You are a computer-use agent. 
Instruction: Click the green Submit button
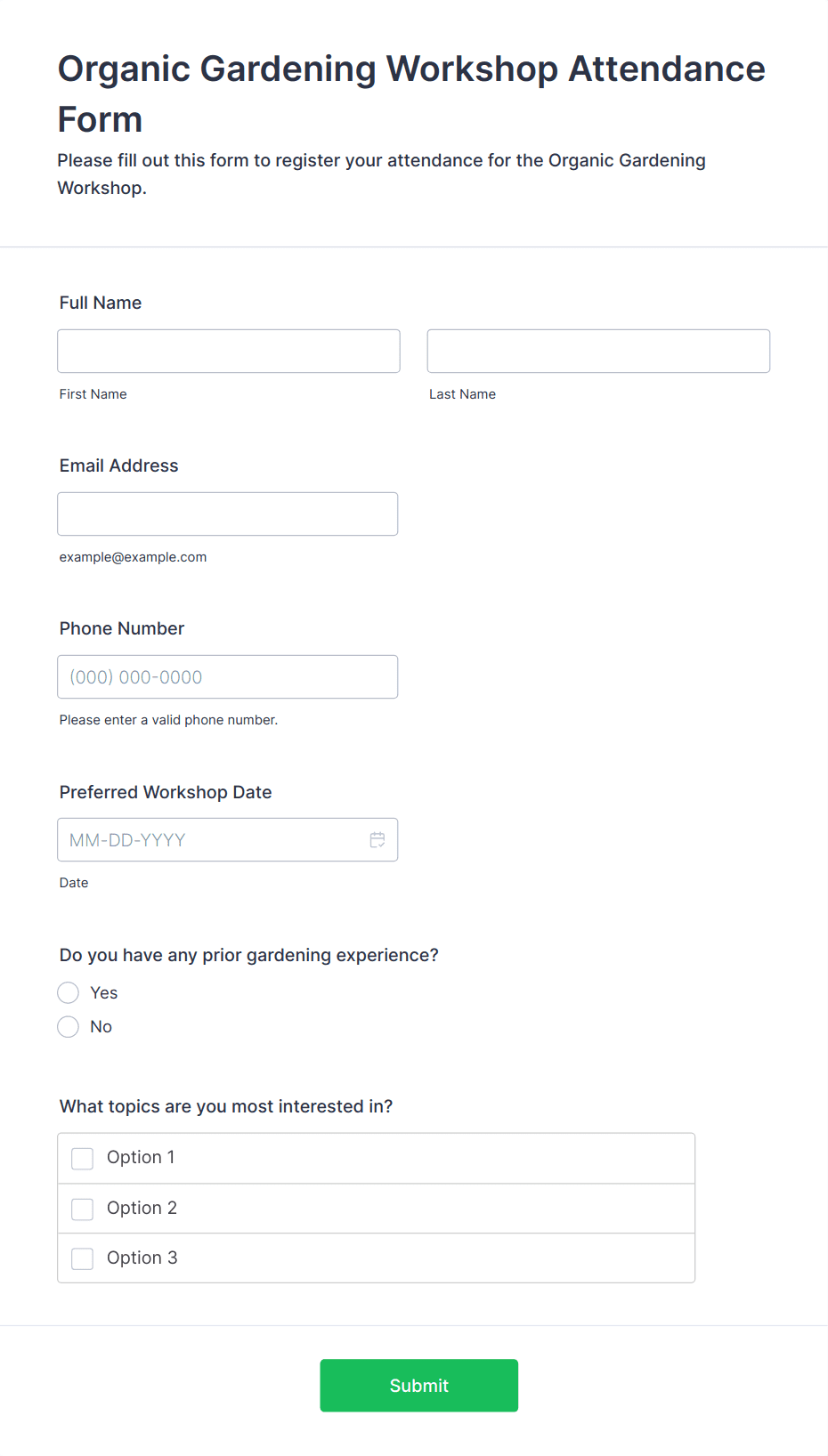(x=419, y=1386)
